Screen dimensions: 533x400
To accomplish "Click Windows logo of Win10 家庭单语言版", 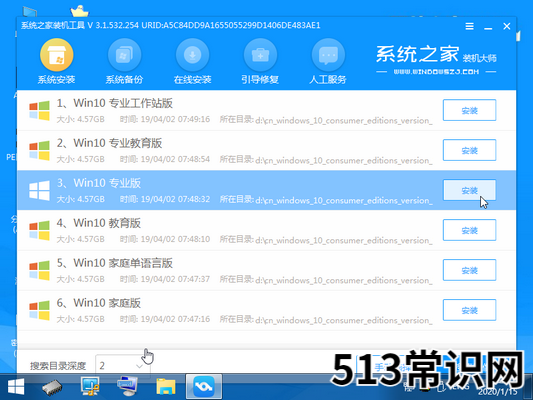I will tap(39, 270).
